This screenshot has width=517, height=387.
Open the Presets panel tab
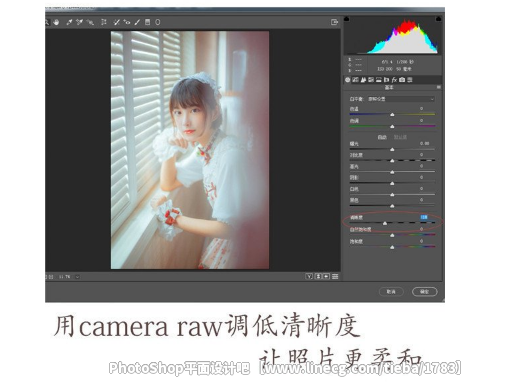[410, 80]
